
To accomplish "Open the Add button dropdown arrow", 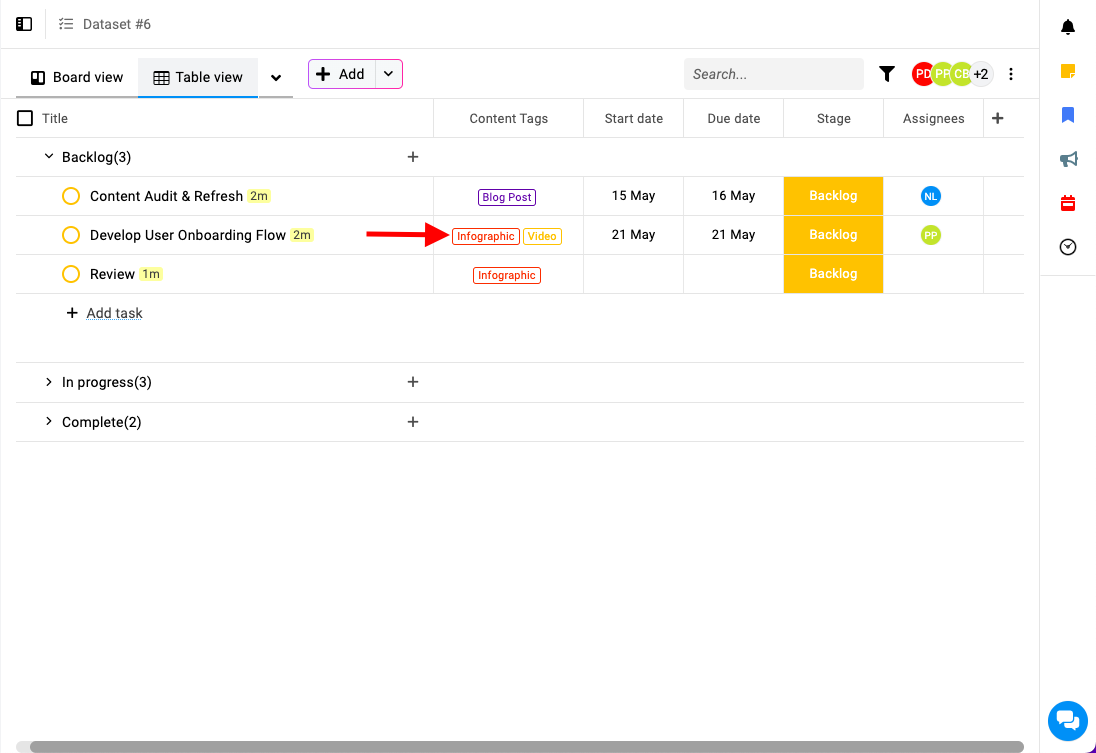I will [x=389, y=73].
